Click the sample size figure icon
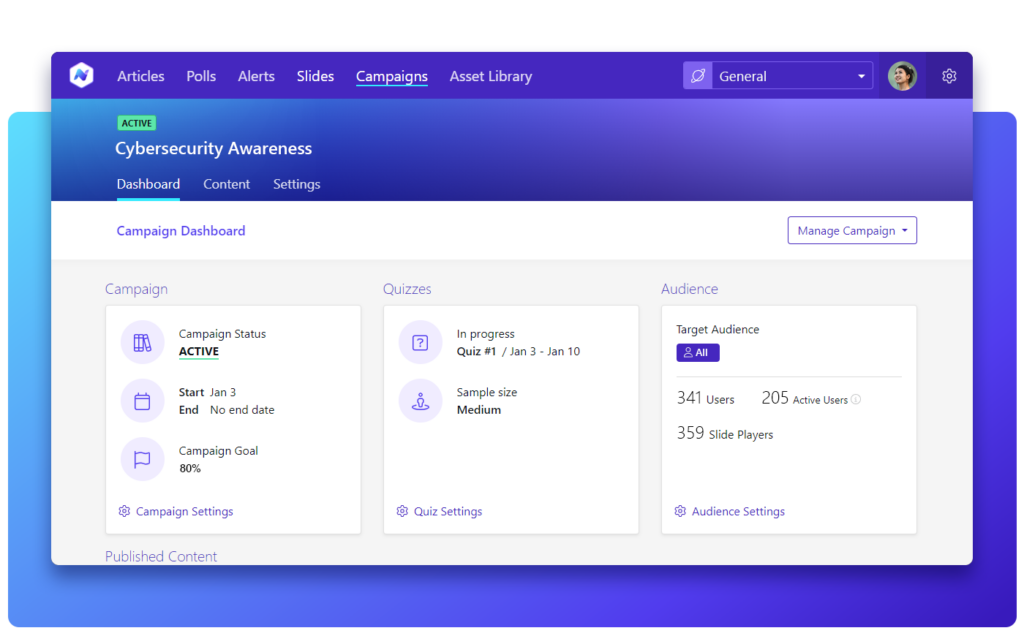The image size is (1024, 636). pos(420,400)
